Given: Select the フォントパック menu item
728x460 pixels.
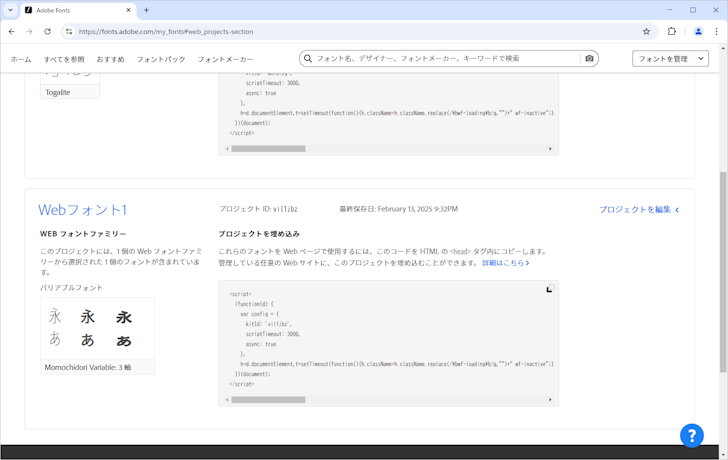Looking at the screenshot, I should point(161,60).
